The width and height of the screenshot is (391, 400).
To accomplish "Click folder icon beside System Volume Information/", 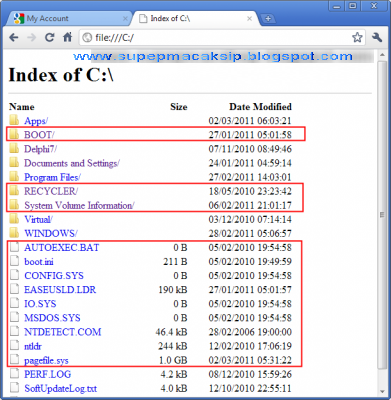I will (14, 205).
